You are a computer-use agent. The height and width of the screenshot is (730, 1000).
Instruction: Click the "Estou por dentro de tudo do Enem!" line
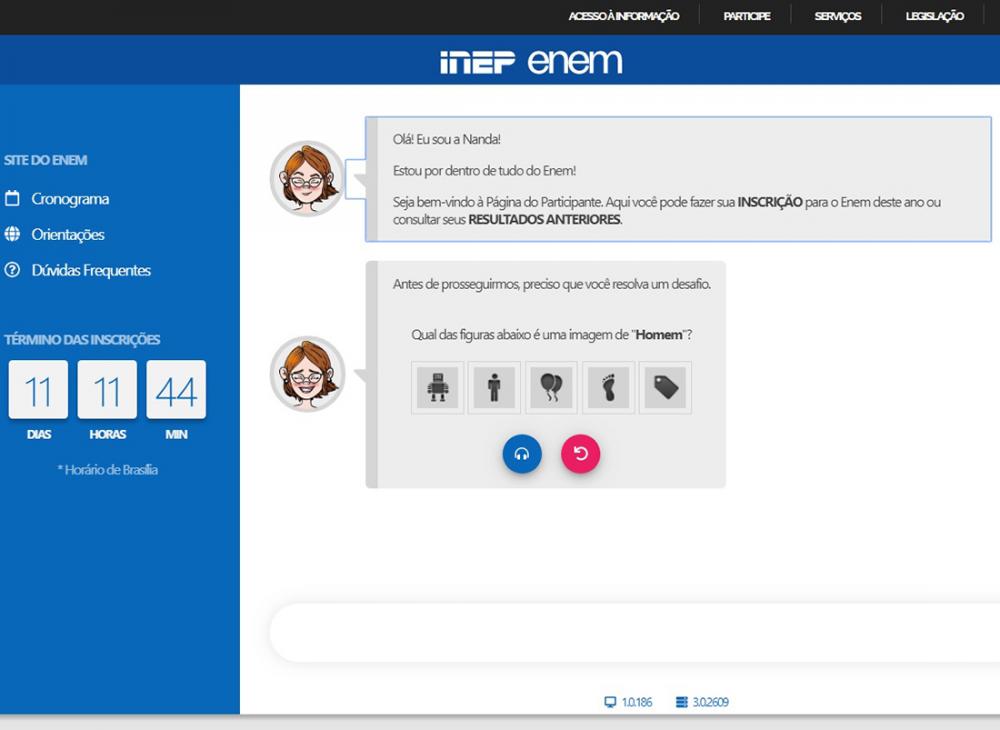(484, 171)
